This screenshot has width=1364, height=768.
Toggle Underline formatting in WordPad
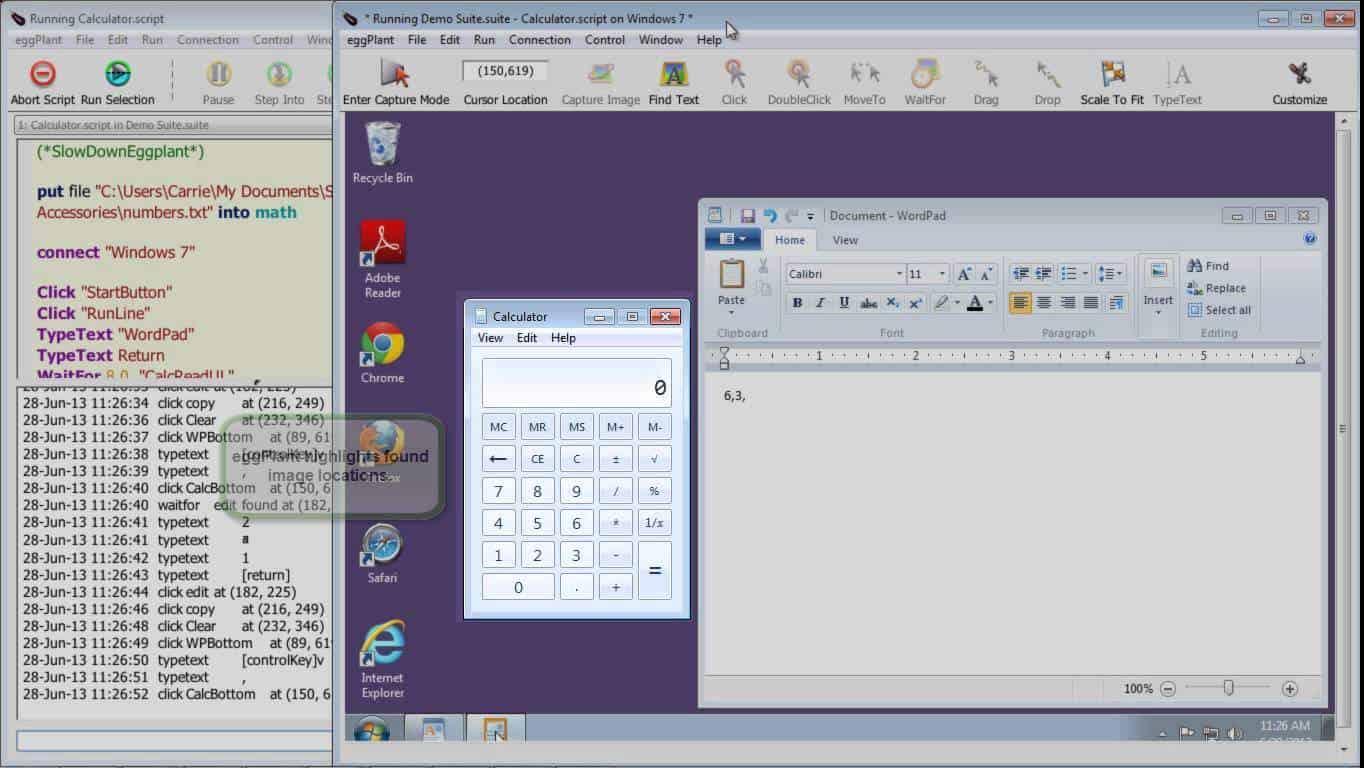tap(844, 303)
